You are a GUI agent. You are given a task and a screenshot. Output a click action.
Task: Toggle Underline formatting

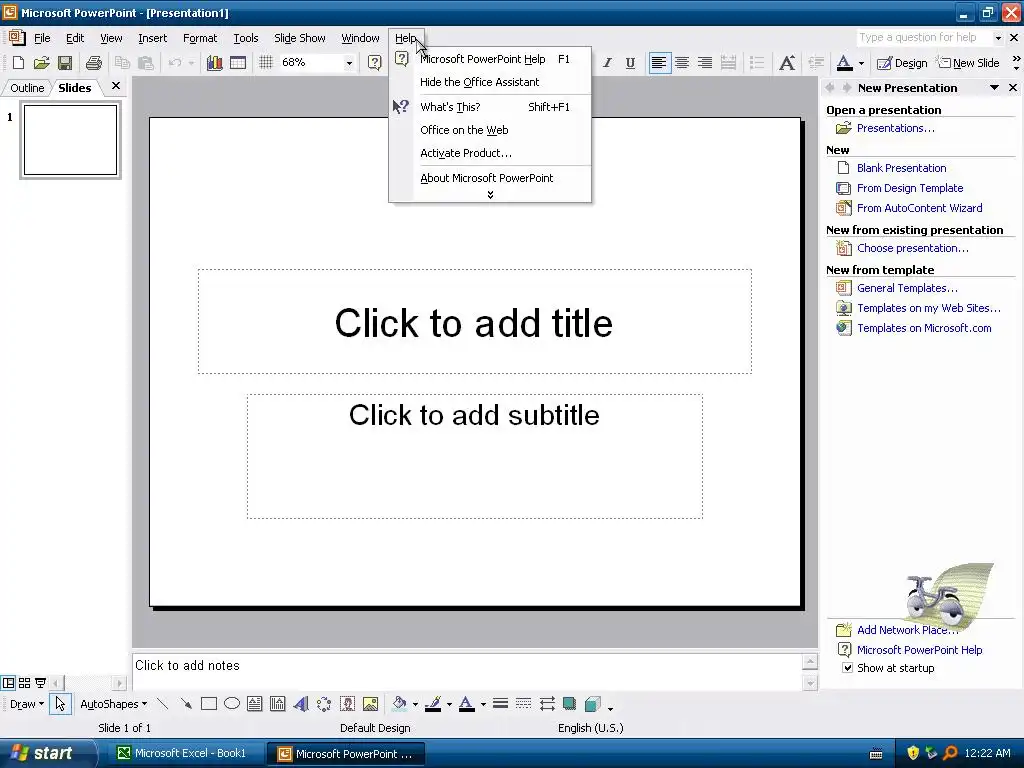click(630, 63)
